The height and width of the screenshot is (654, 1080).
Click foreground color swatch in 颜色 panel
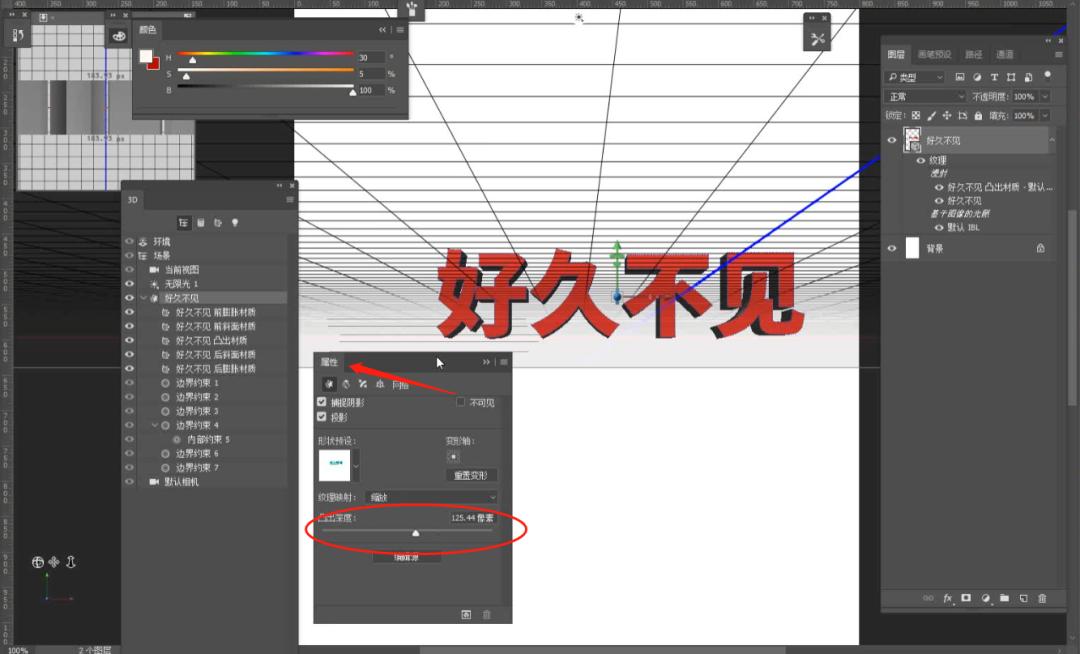tap(145, 56)
